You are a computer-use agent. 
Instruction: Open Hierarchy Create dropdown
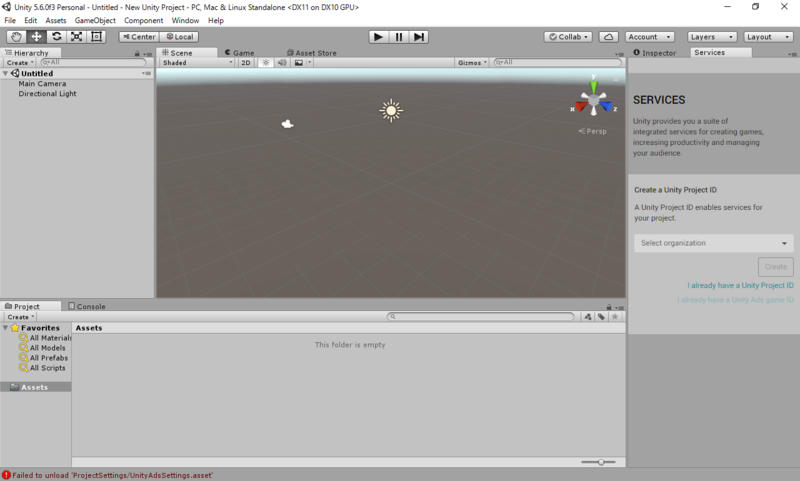pos(20,63)
